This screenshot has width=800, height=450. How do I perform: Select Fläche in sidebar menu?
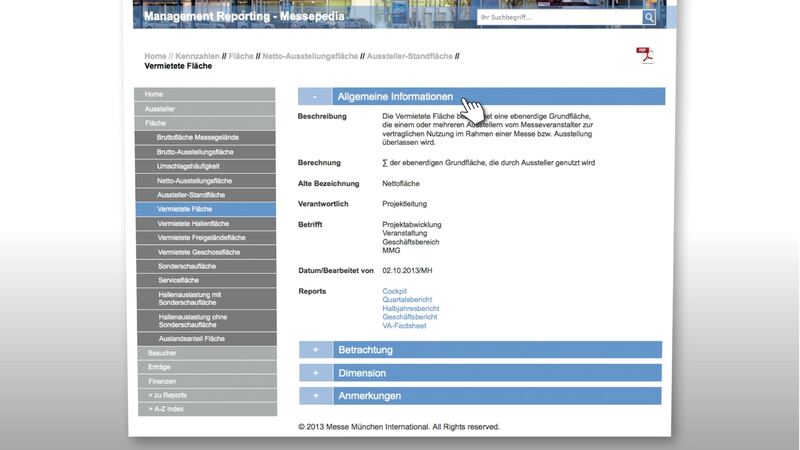click(x=205, y=123)
